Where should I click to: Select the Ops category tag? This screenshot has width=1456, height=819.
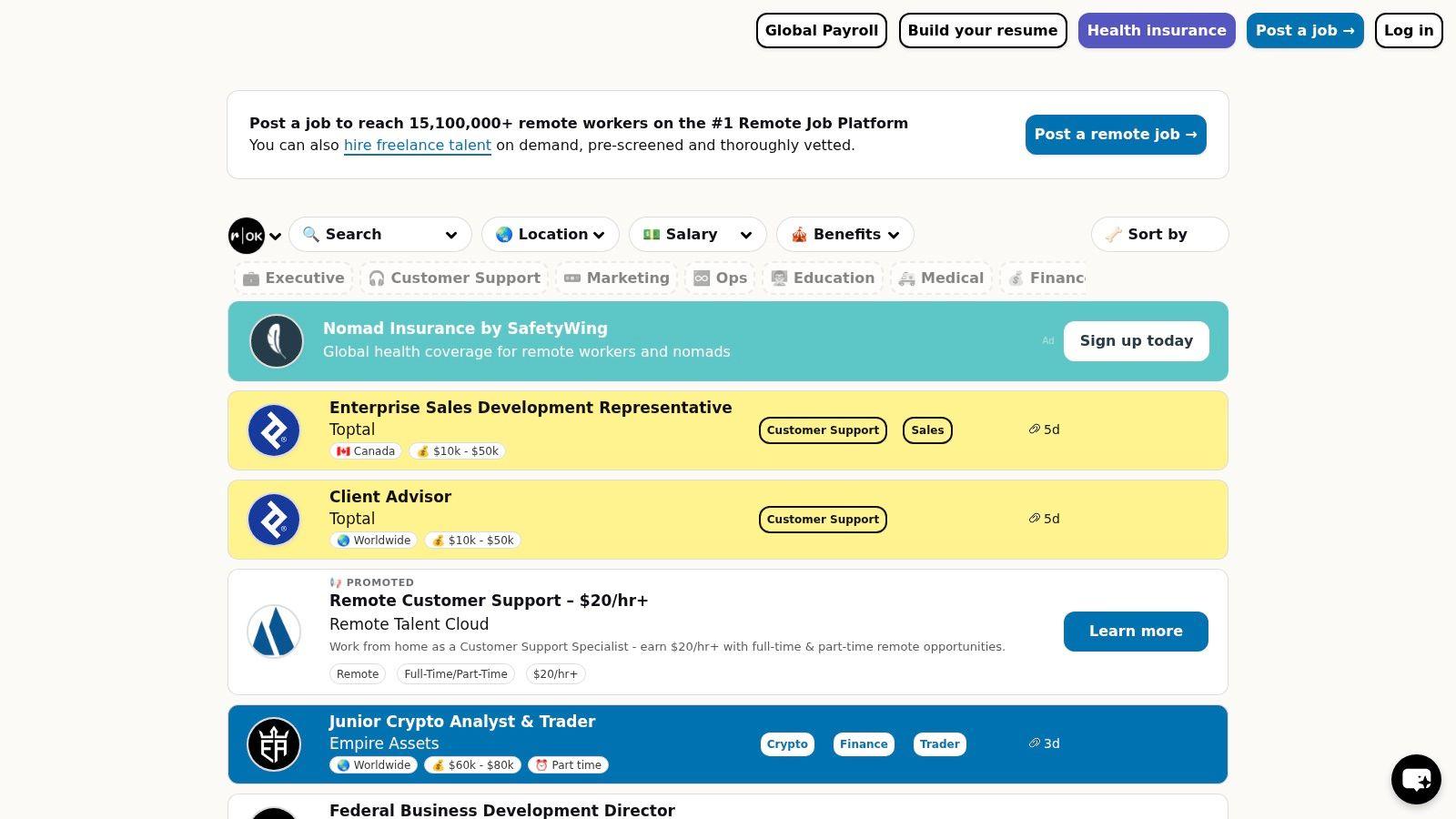click(x=720, y=278)
